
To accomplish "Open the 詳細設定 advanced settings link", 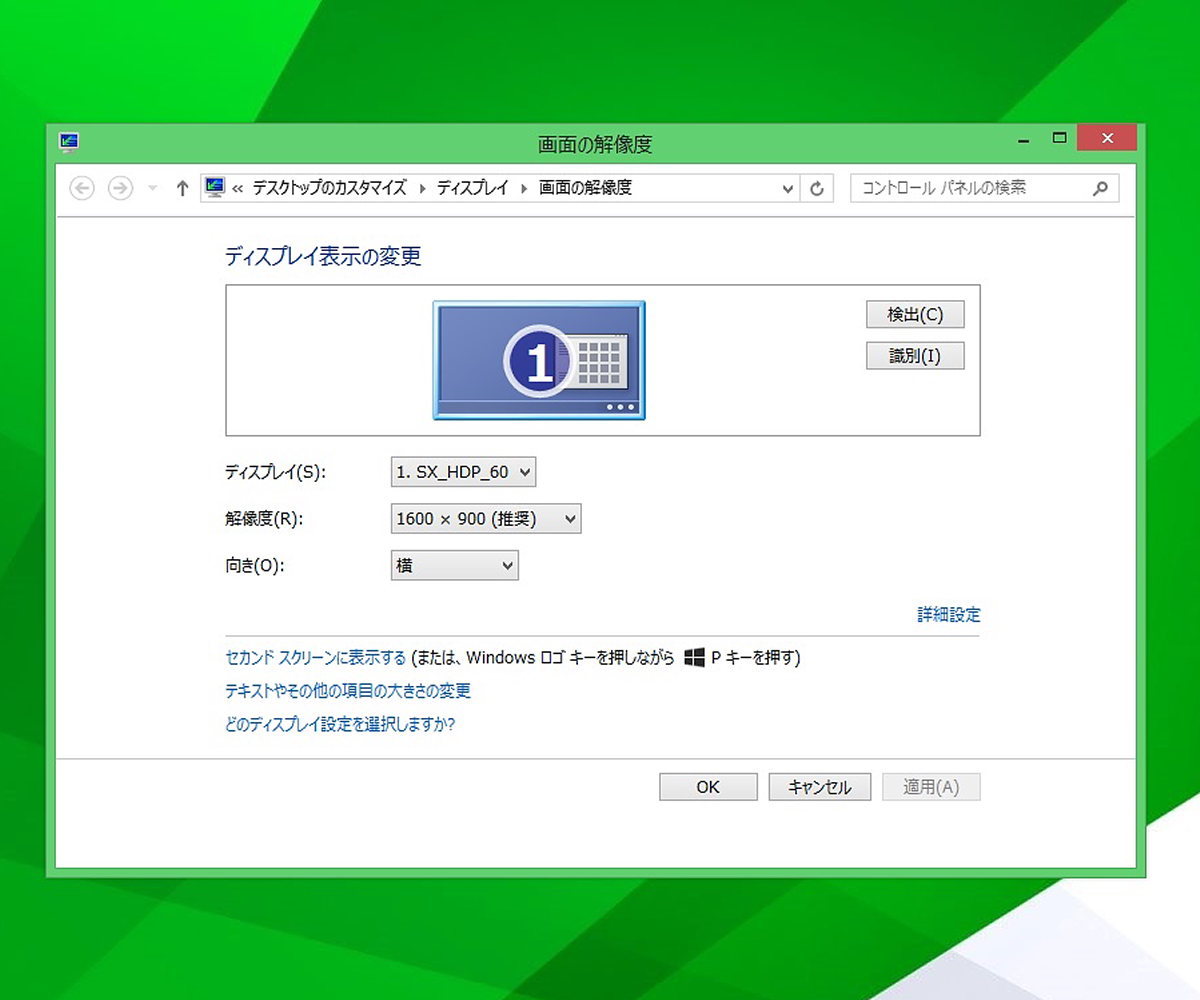I will [x=949, y=615].
